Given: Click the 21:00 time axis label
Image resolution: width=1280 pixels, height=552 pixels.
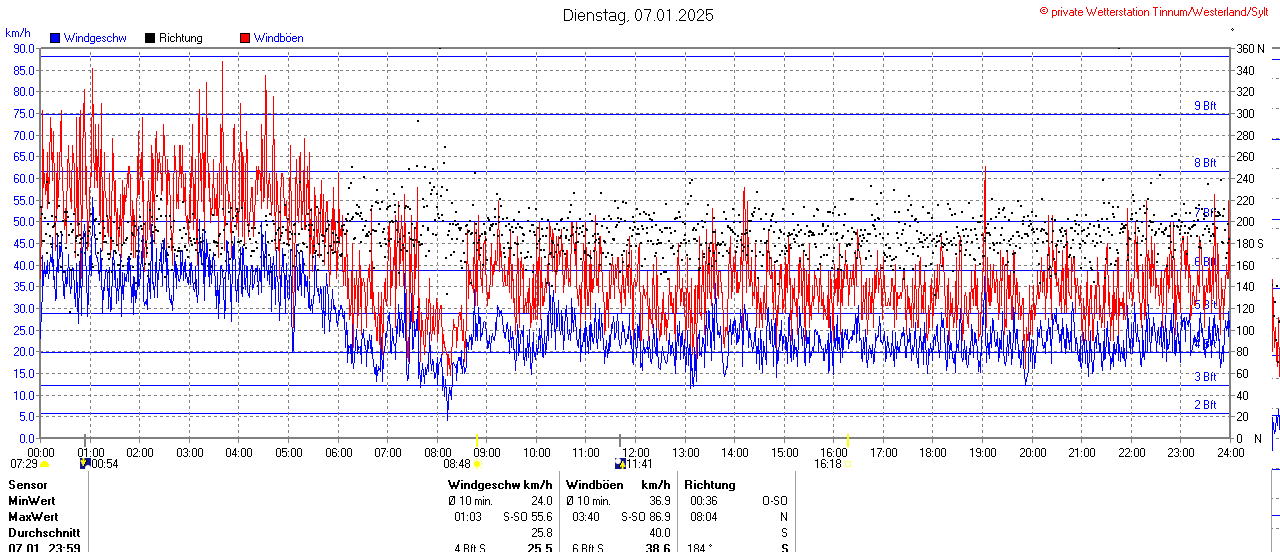Looking at the screenshot, I should click(x=1082, y=452).
